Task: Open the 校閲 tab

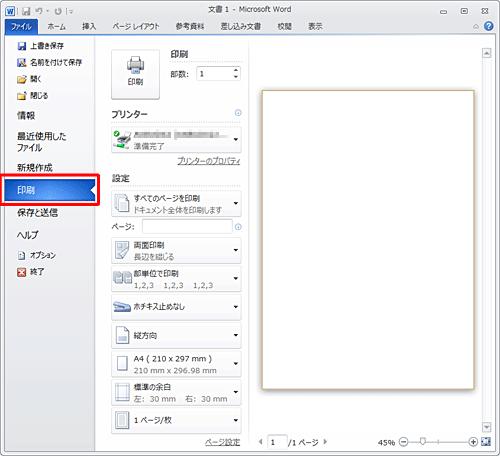Action: 284,26
